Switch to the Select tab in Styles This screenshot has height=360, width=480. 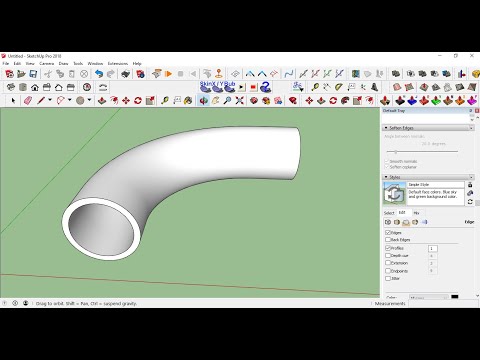click(389, 213)
